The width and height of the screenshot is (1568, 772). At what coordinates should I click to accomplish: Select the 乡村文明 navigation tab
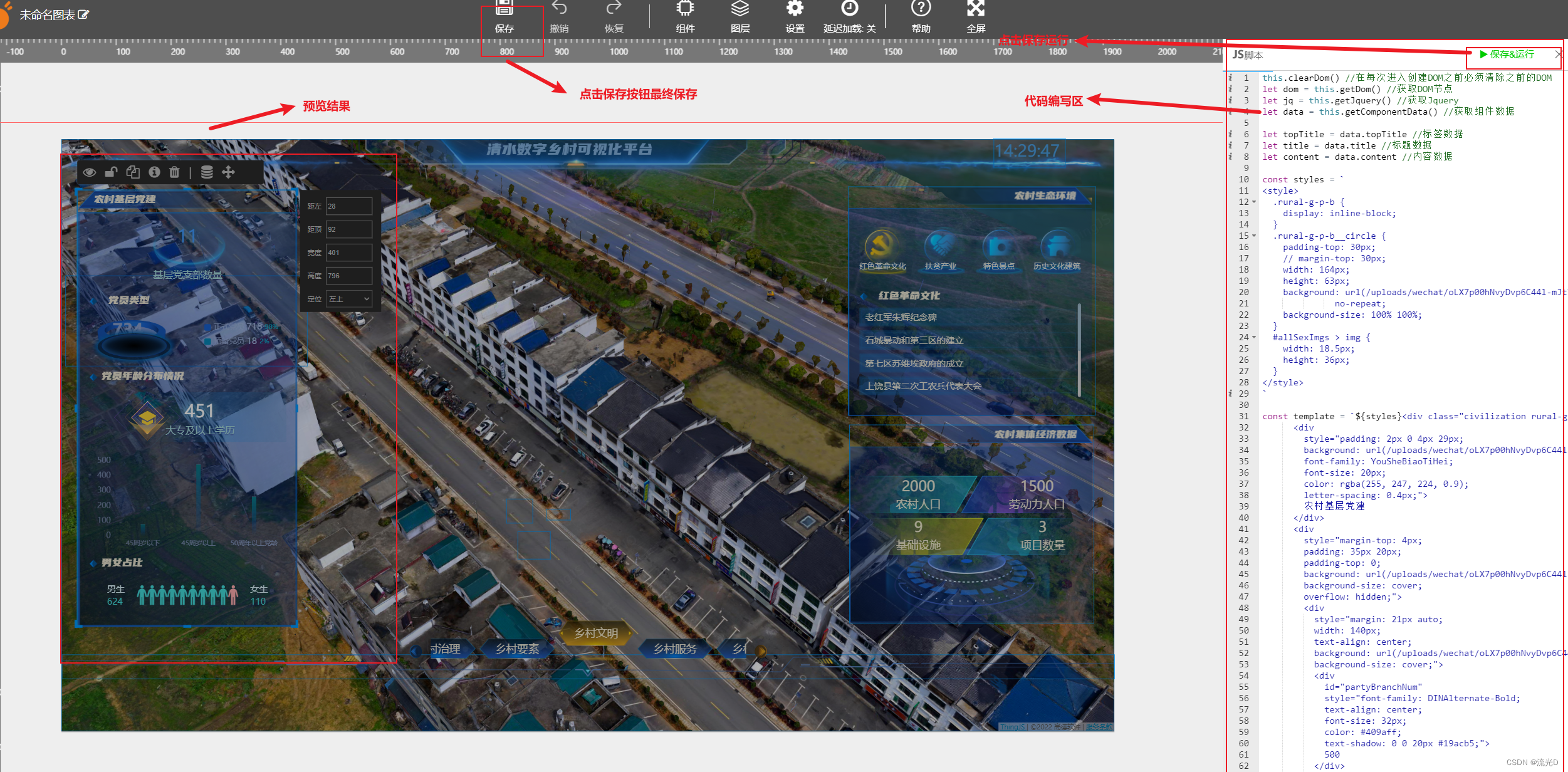point(596,633)
